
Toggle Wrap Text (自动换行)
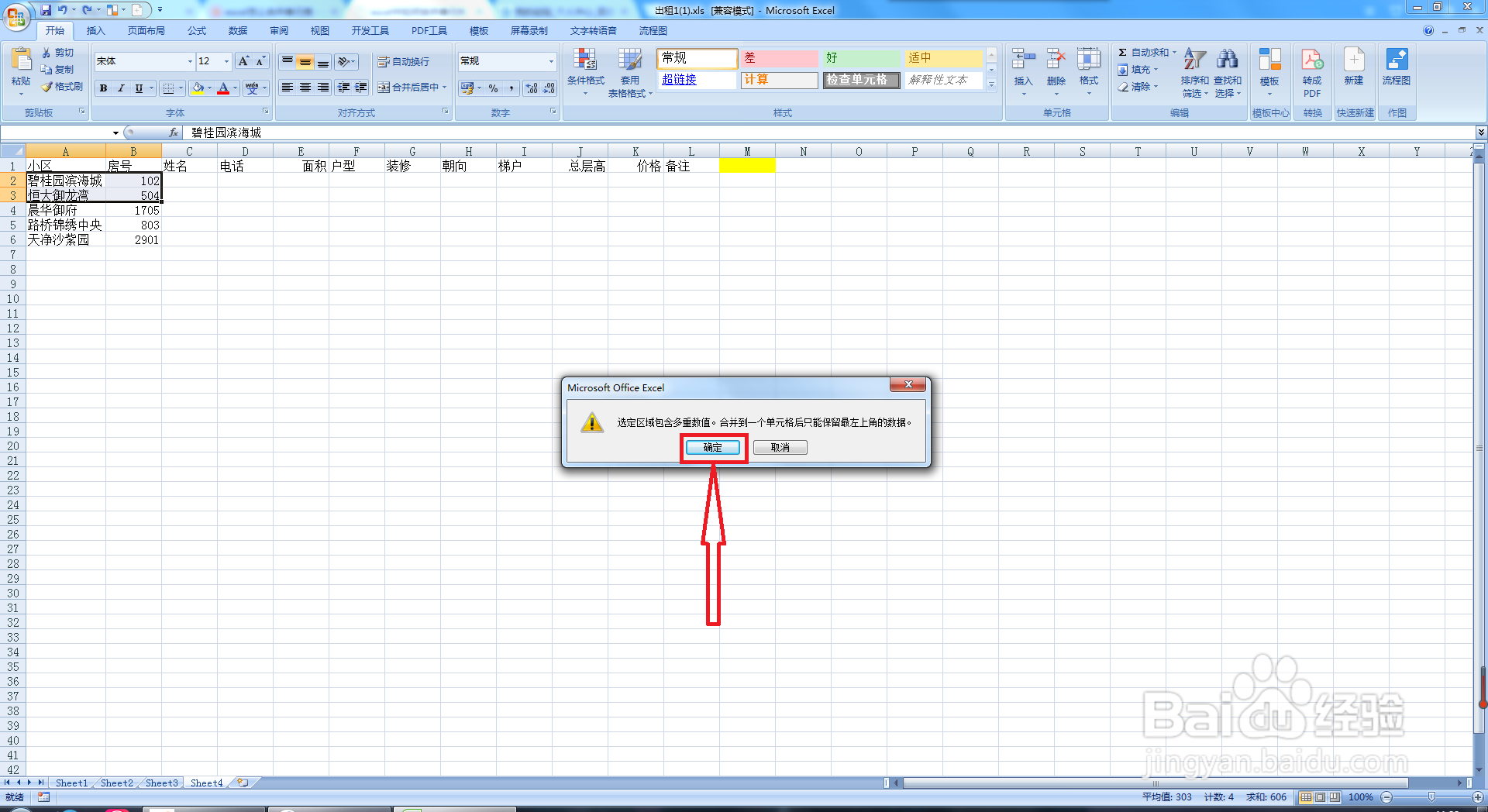click(404, 61)
